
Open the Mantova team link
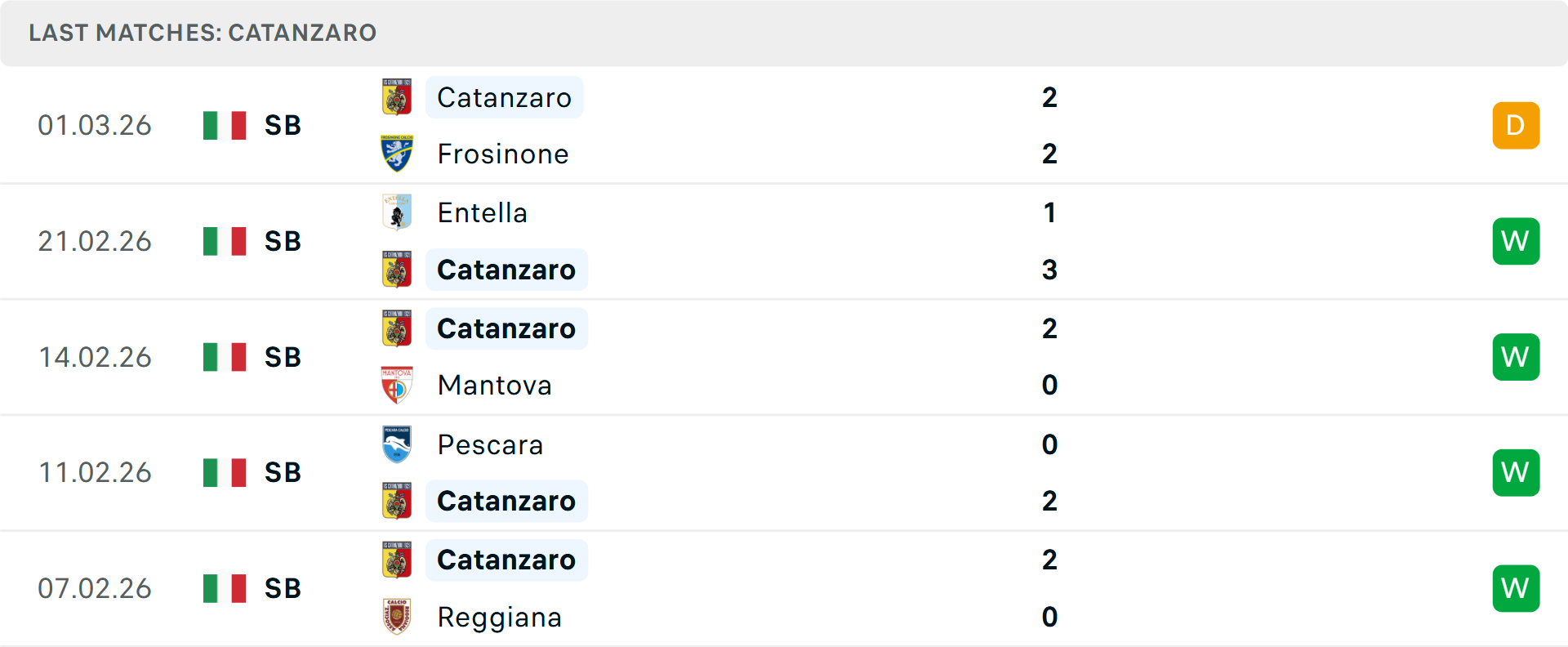click(x=494, y=385)
